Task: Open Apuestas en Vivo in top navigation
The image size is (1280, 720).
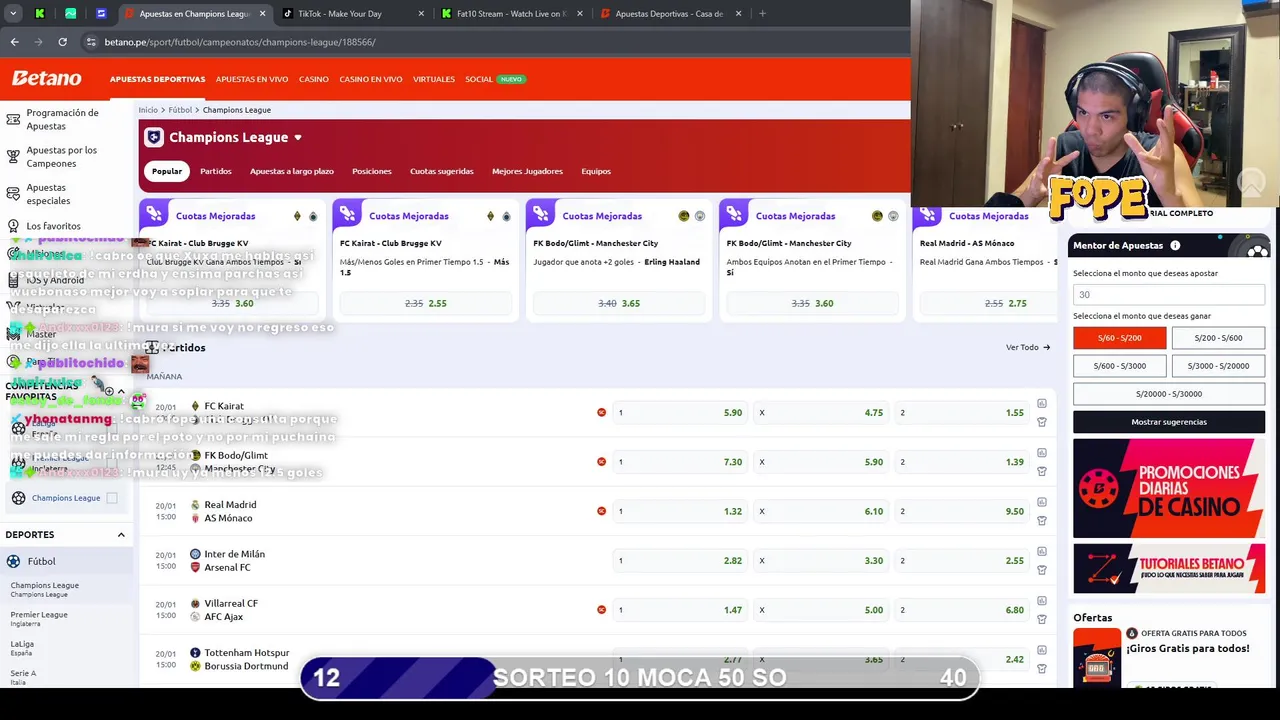Action: point(252,79)
